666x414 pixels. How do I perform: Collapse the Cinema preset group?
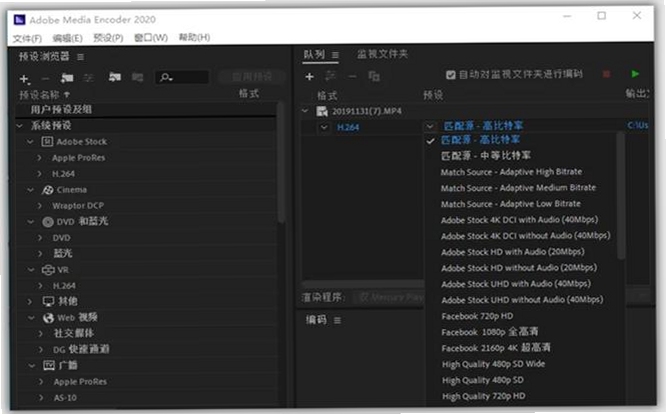[30, 190]
